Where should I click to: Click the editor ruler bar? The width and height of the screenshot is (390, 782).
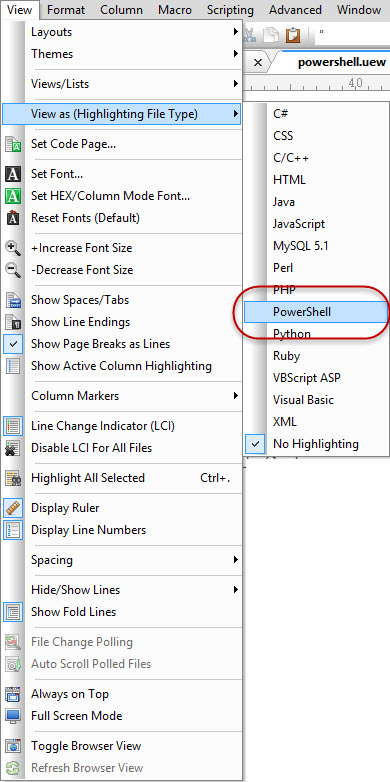click(x=316, y=83)
